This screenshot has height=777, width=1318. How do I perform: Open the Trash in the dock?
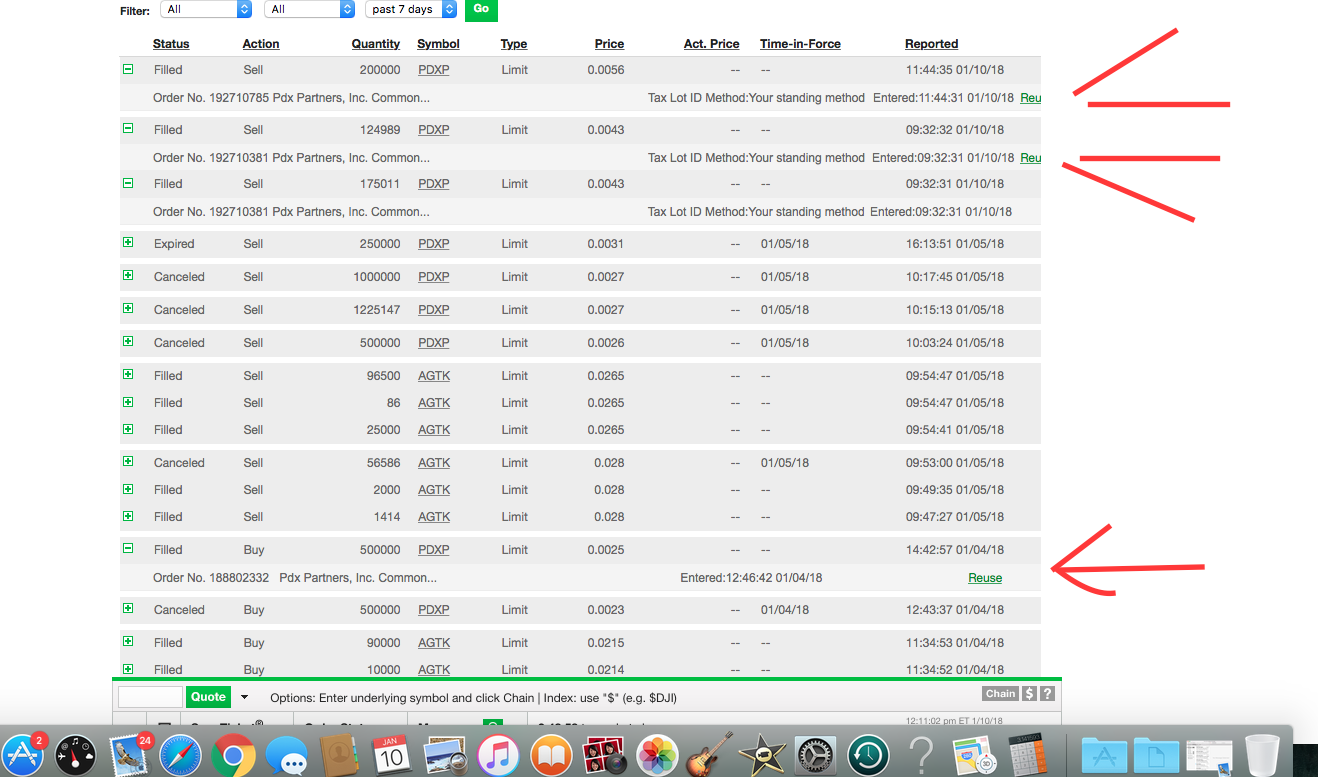click(1262, 755)
